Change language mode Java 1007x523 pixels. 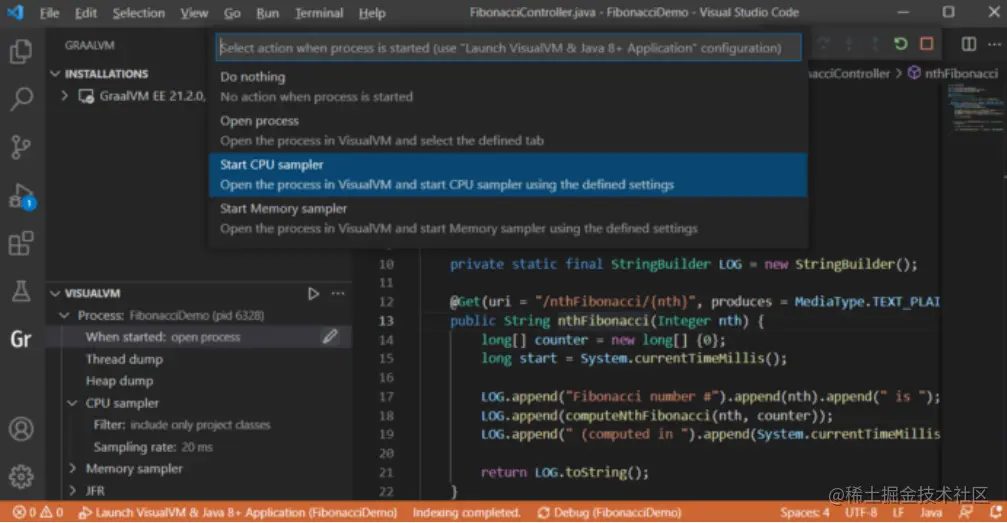(931, 512)
